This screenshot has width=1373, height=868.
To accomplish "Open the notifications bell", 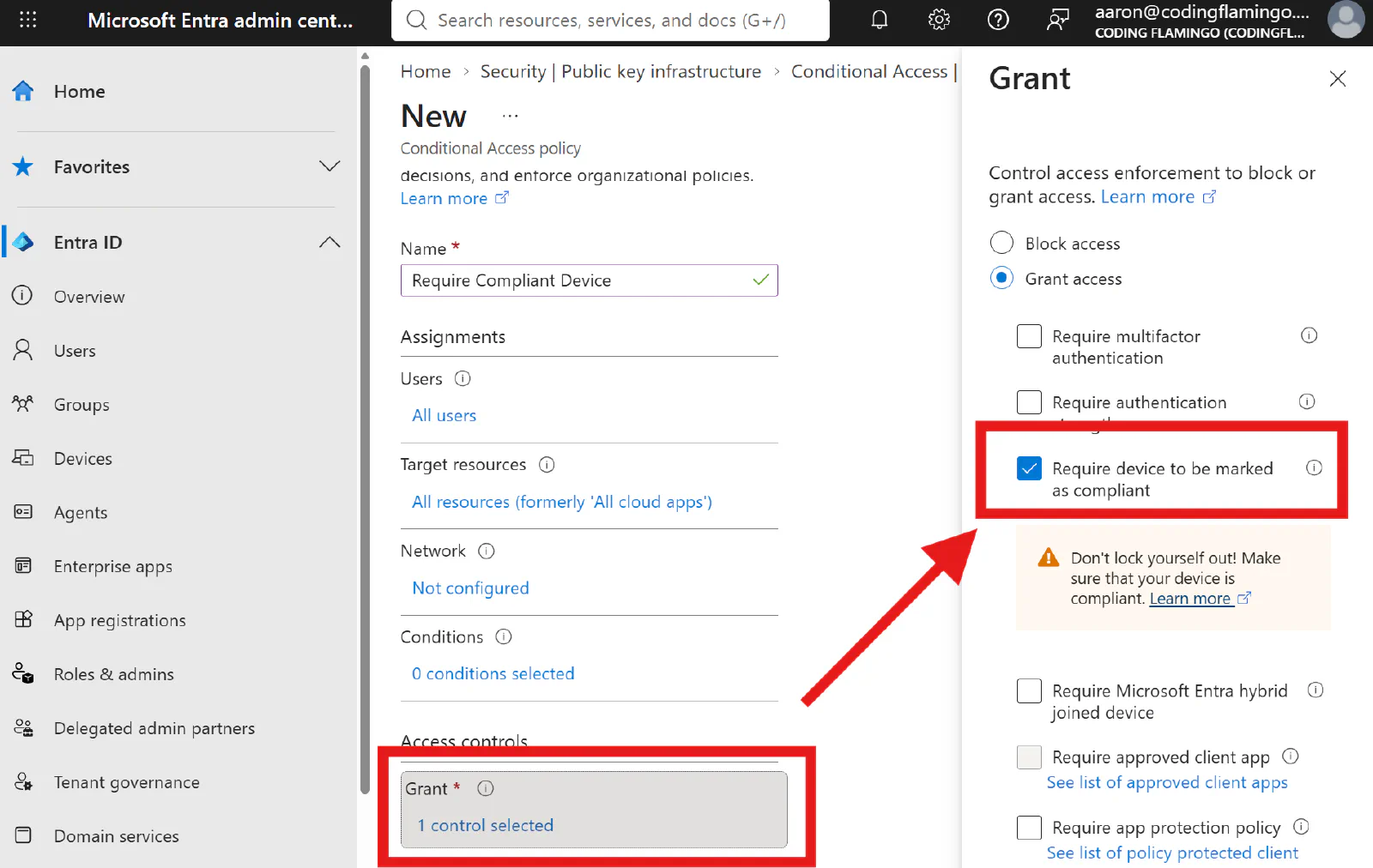I will (880, 20).
